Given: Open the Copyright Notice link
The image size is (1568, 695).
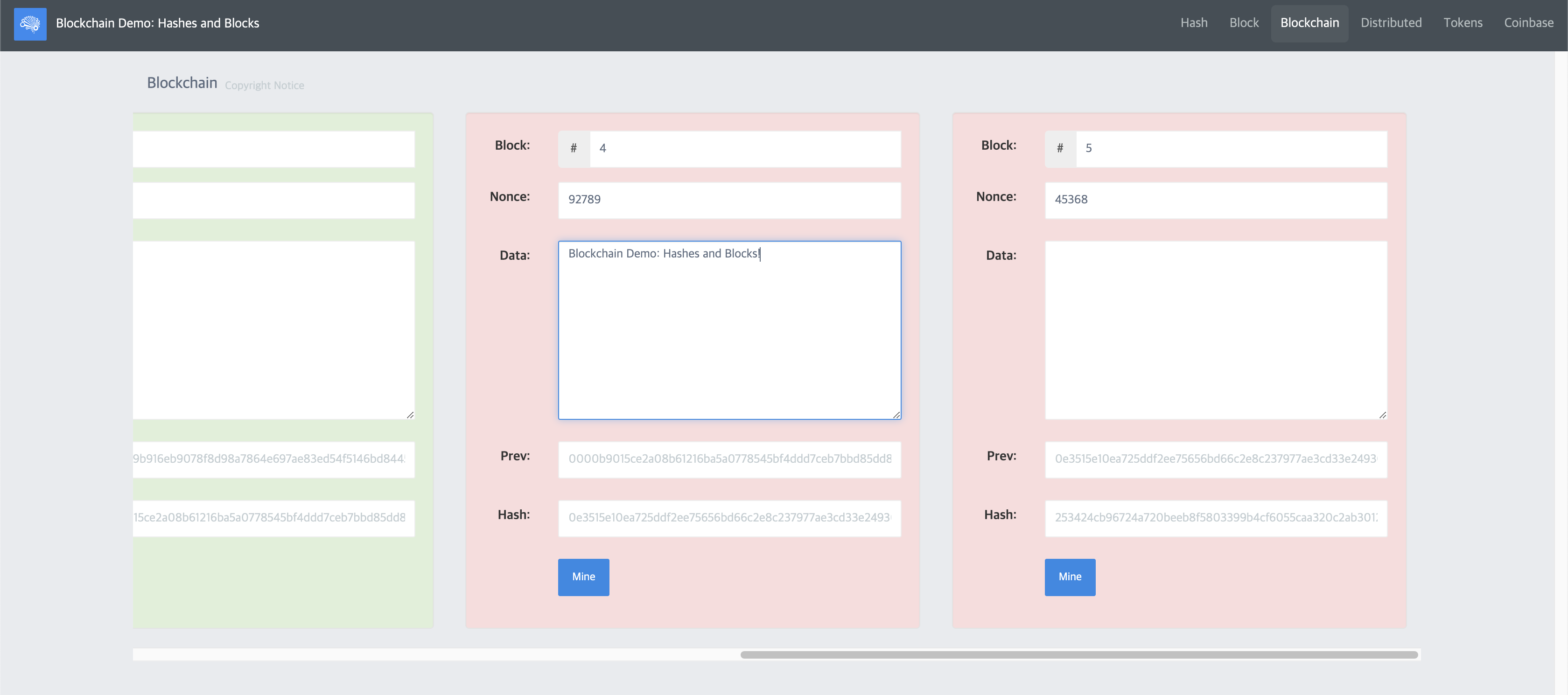Looking at the screenshot, I should [x=264, y=86].
